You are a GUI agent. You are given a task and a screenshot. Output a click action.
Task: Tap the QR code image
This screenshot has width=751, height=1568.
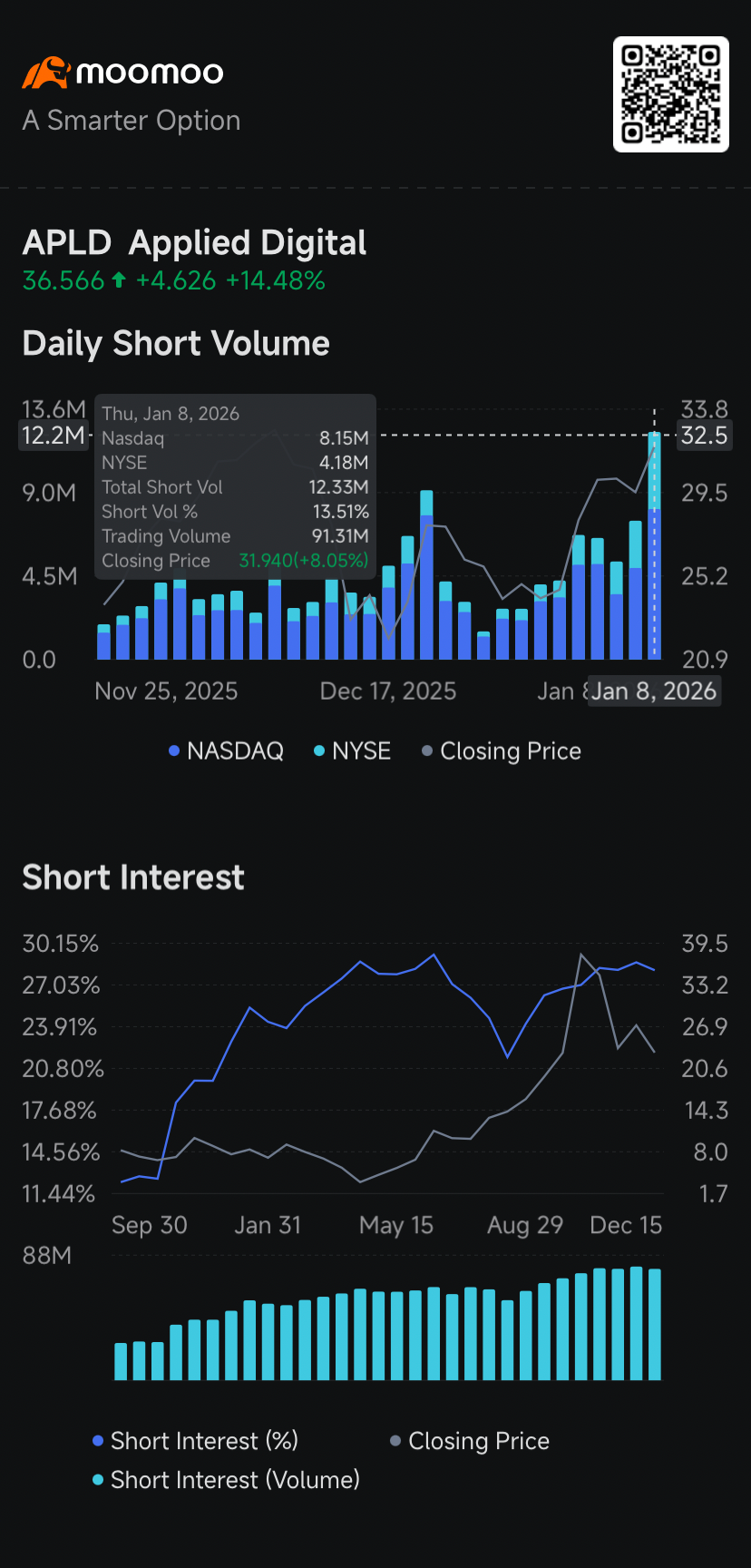671,94
